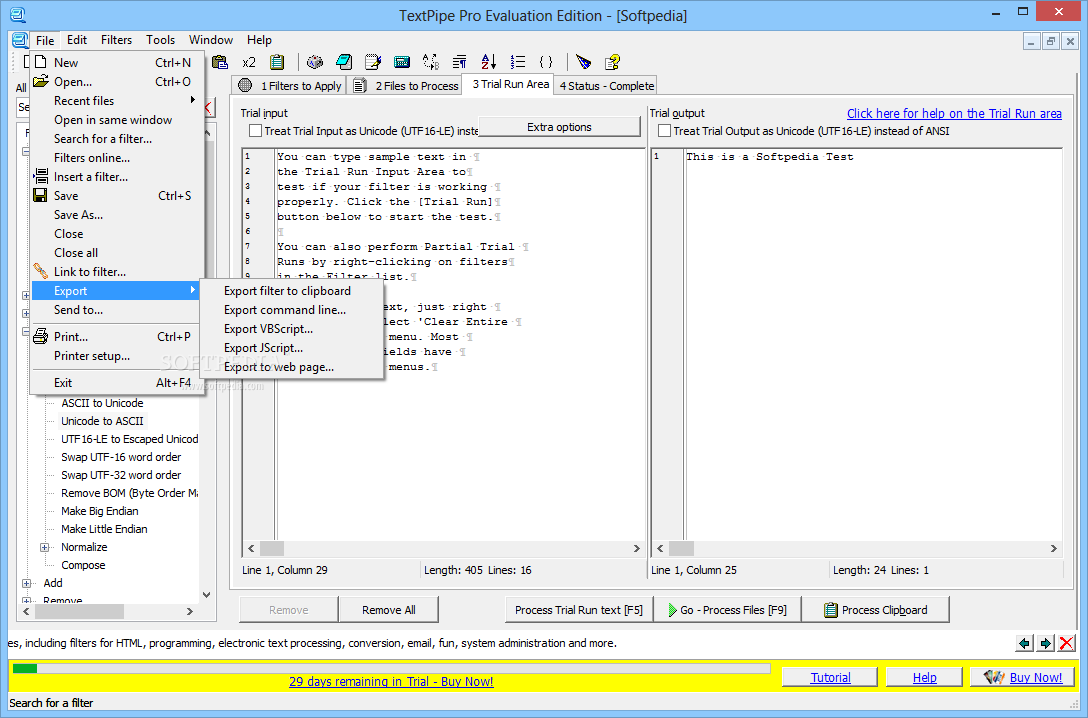Click the green play icon on Go - Process Files
The height and width of the screenshot is (718, 1088).
(672, 610)
